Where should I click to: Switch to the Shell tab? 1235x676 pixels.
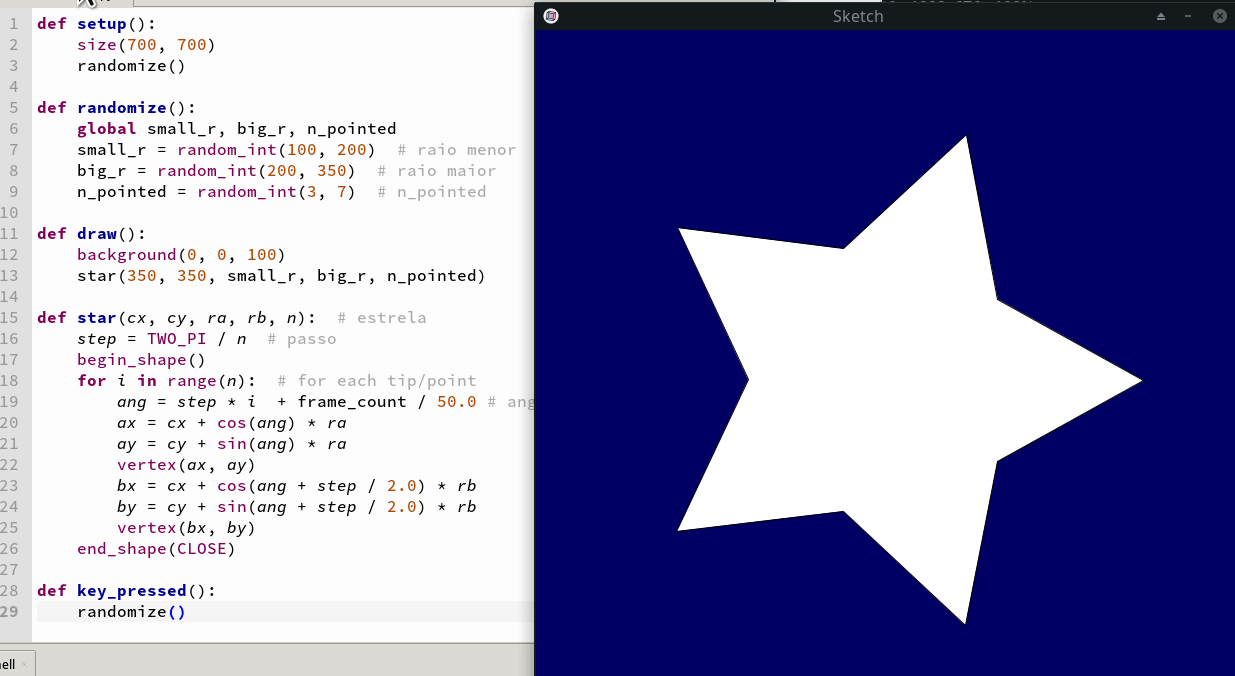(8, 664)
